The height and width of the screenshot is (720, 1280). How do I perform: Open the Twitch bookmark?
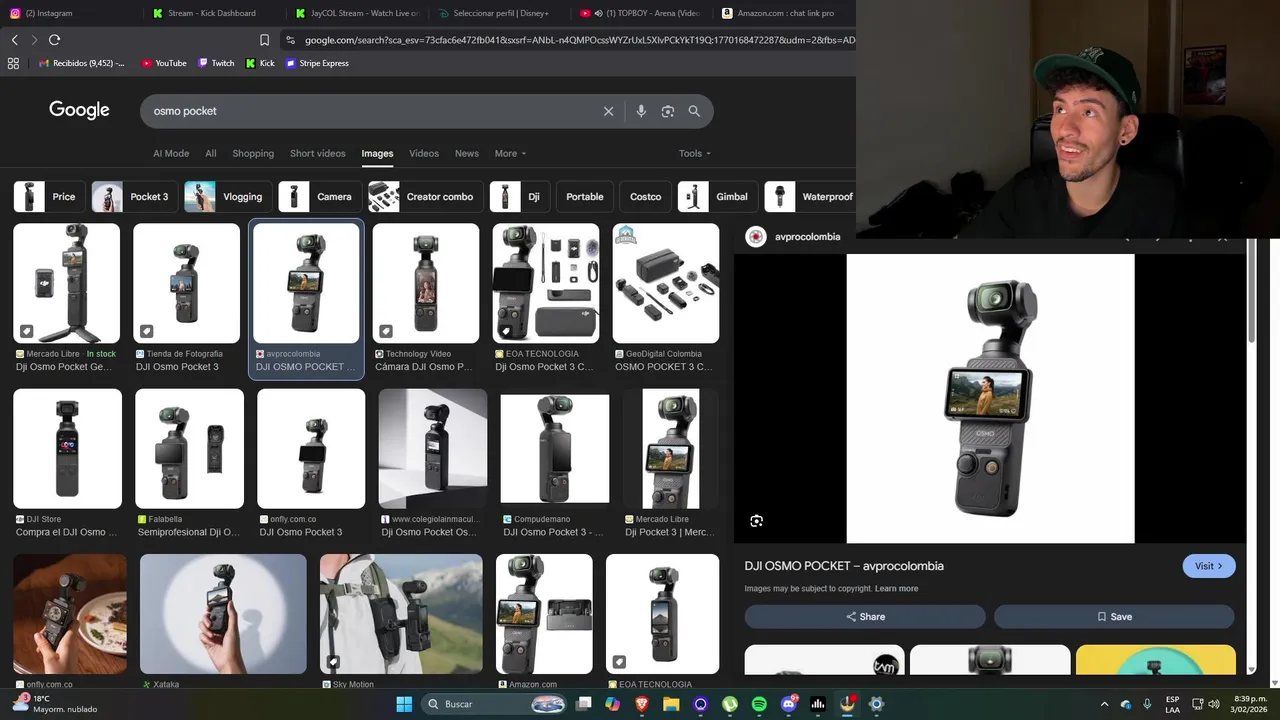tap(216, 63)
